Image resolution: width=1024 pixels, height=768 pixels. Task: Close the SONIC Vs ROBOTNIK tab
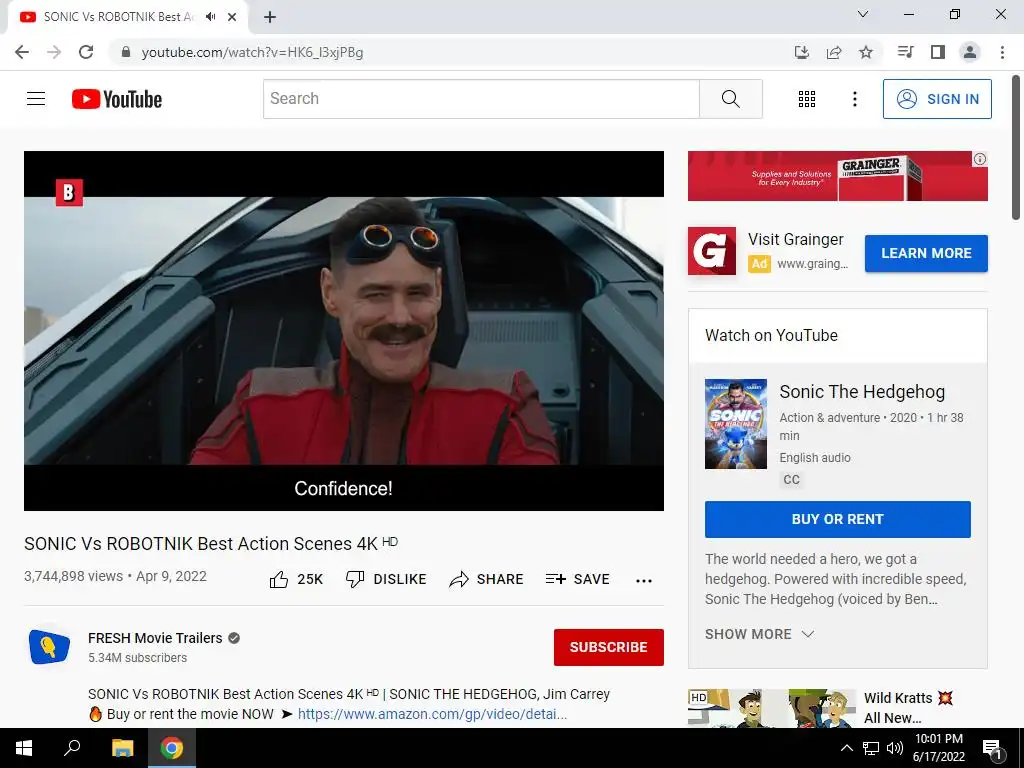(232, 17)
